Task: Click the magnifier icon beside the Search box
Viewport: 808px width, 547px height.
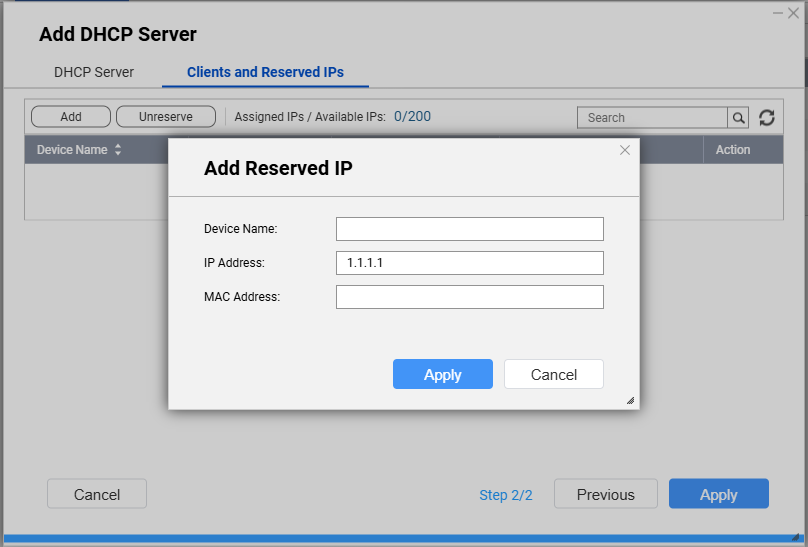Action: tap(739, 118)
